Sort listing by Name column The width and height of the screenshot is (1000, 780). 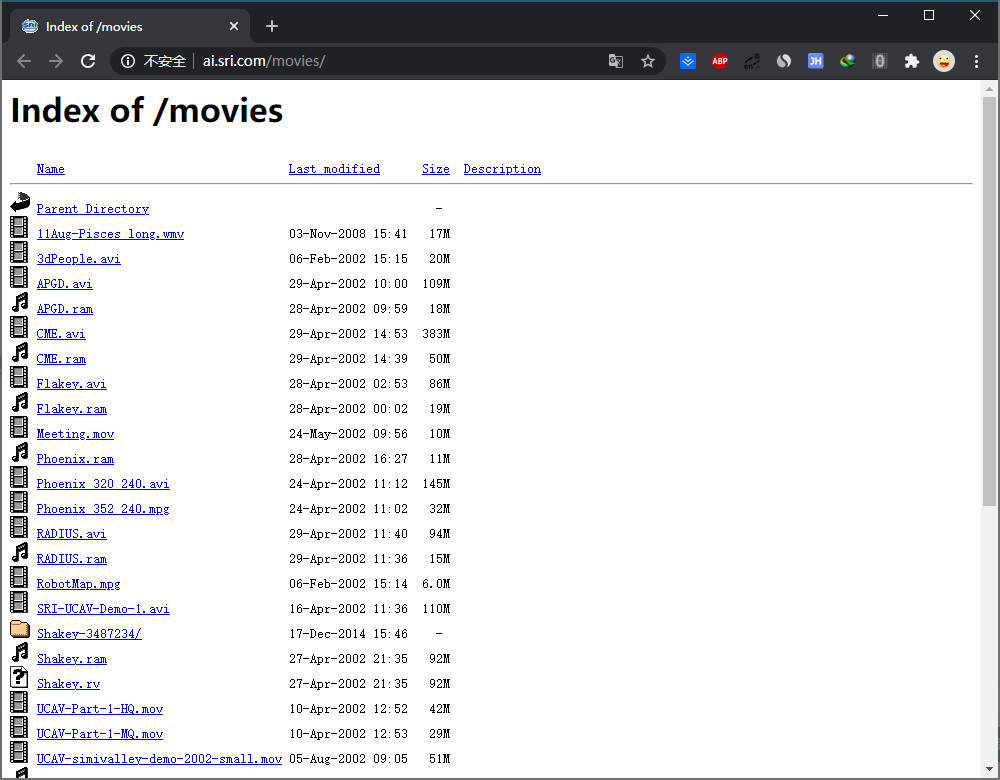[50, 169]
